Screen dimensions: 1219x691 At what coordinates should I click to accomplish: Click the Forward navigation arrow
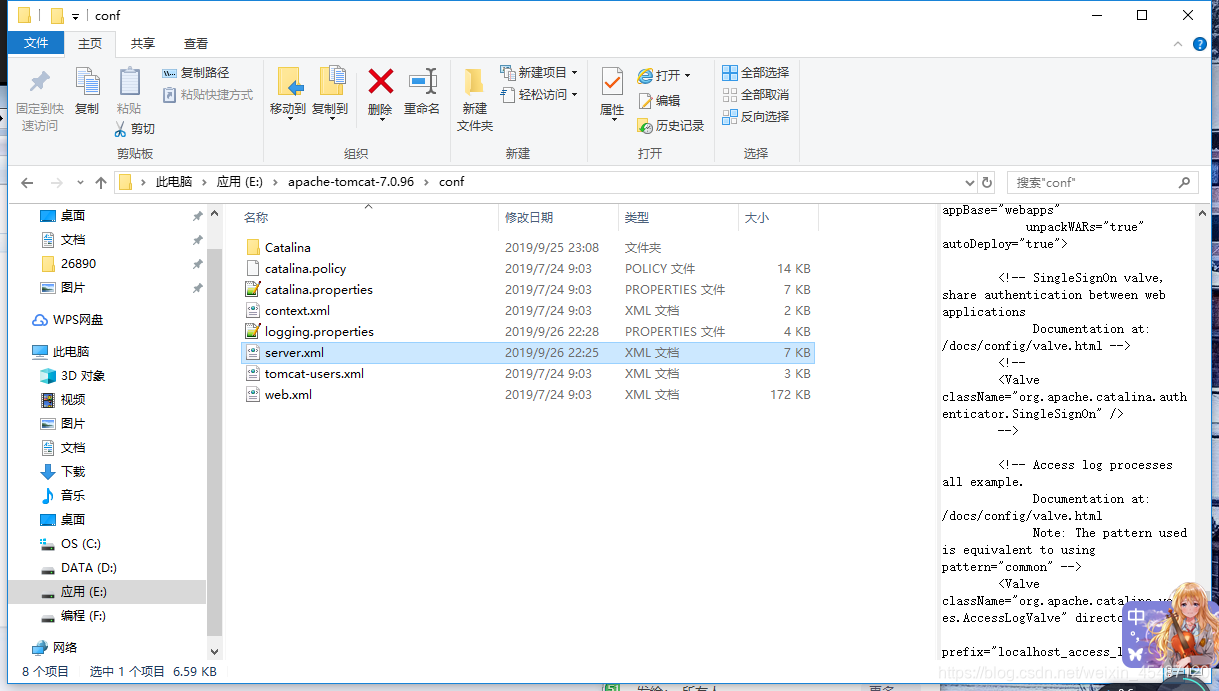pyautogui.click(x=57, y=183)
